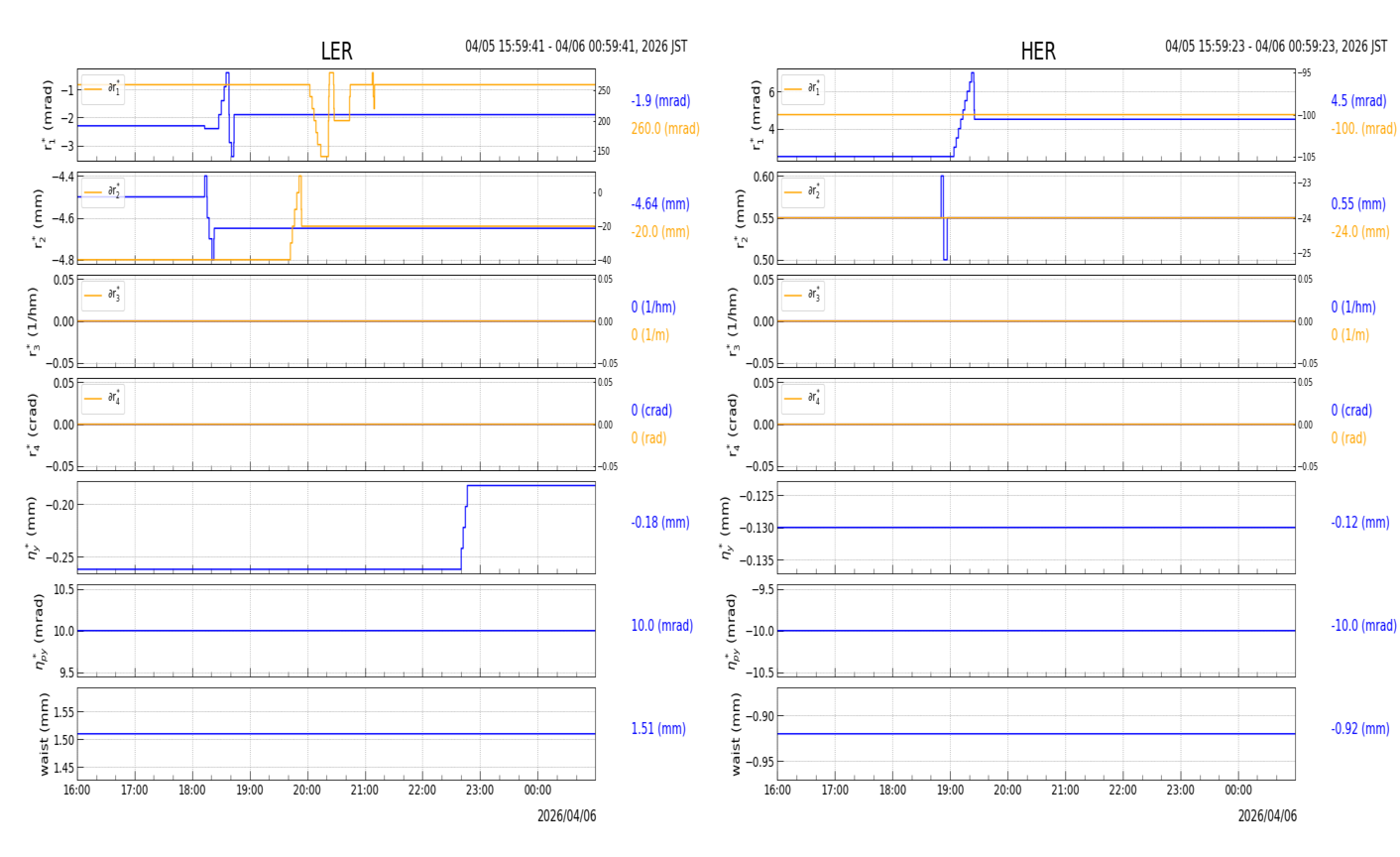Click the 00:00 tick on HER time axis
The width and height of the screenshot is (1400, 857).
click(x=1238, y=791)
